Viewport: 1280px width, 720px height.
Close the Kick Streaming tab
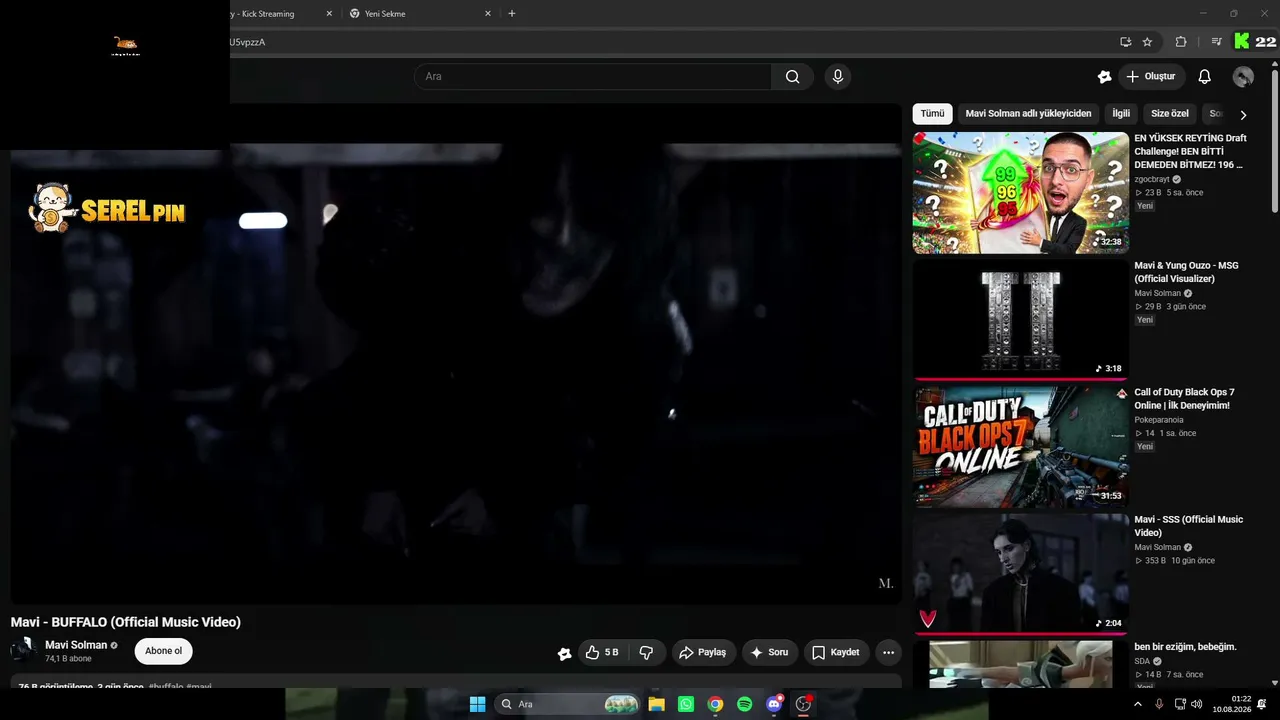(x=329, y=14)
